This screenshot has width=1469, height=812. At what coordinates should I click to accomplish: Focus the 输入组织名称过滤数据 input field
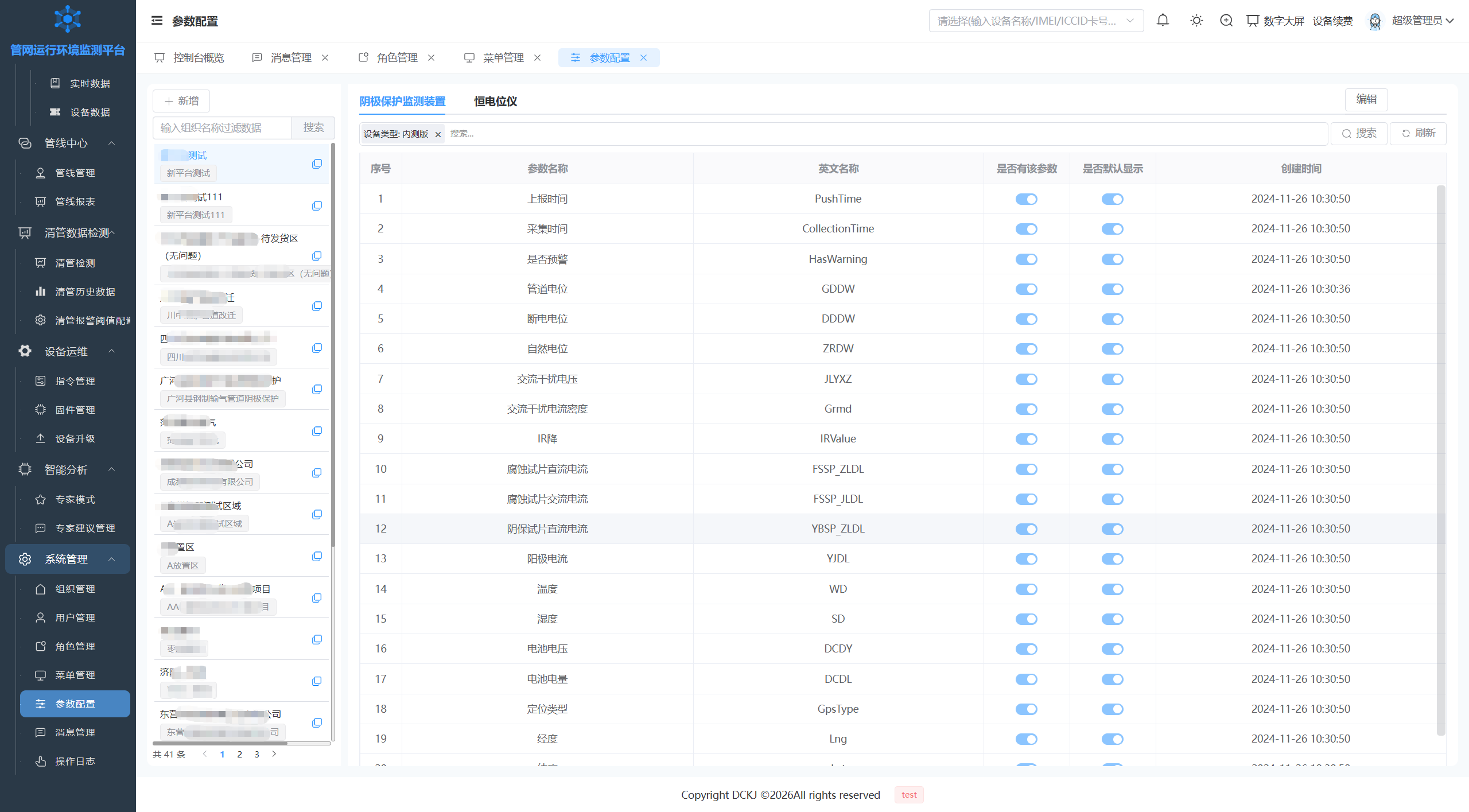tap(223, 128)
